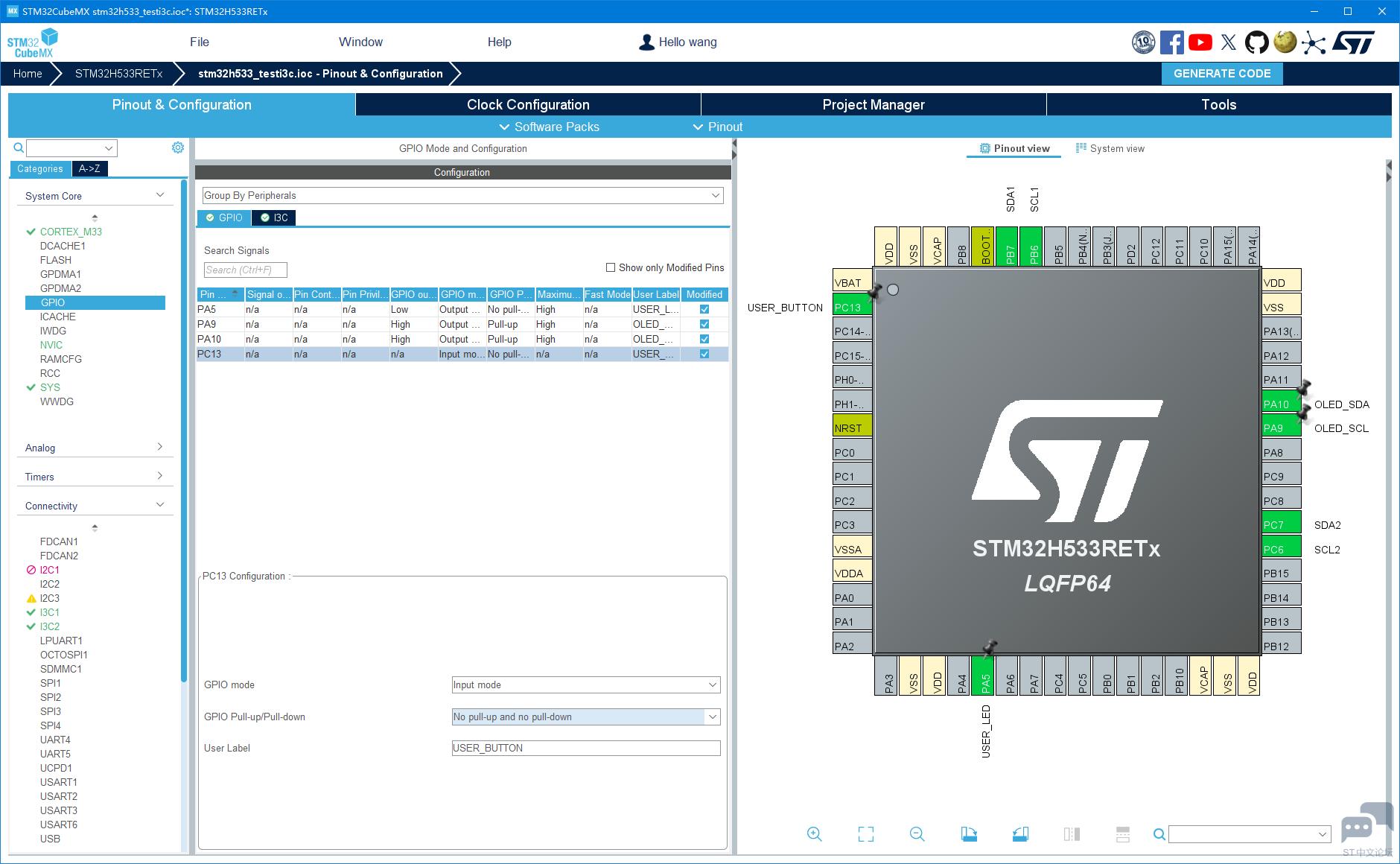Open the Software Packs dropdown
Screen dimensions: 1400x864
(550, 127)
